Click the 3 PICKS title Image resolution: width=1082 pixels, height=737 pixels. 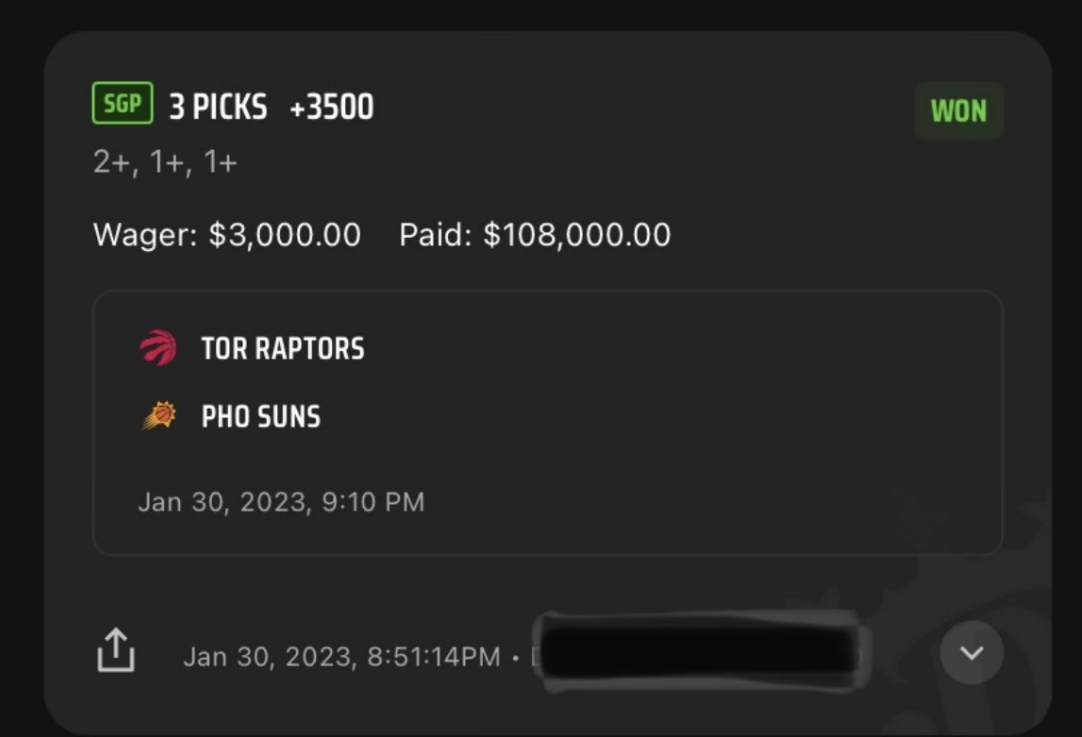218,107
